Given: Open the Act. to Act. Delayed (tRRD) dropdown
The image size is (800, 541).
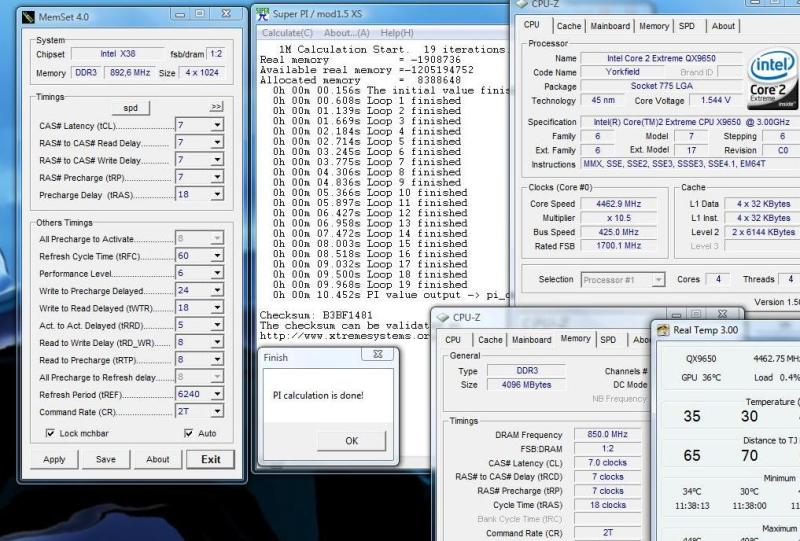Looking at the screenshot, I should click(x=217, y=325).
